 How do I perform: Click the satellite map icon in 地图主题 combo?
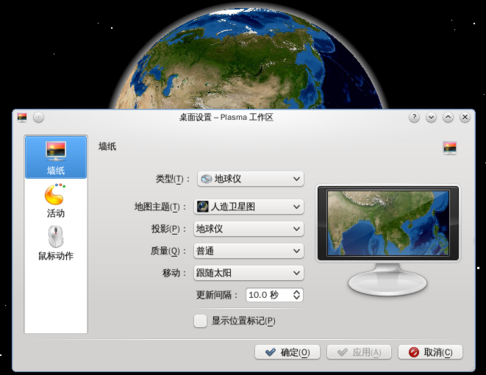(202, 207)
